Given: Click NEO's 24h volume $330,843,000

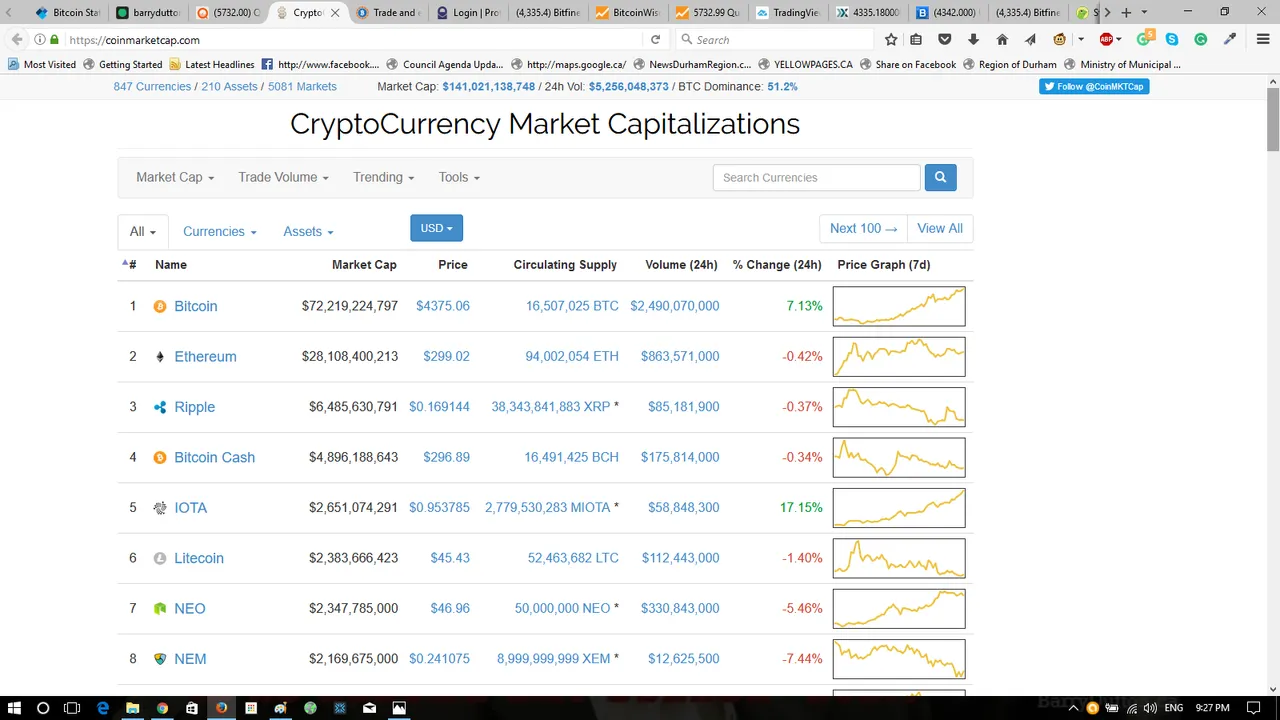Looking at the screenshot, I should [x=681, y=609].
